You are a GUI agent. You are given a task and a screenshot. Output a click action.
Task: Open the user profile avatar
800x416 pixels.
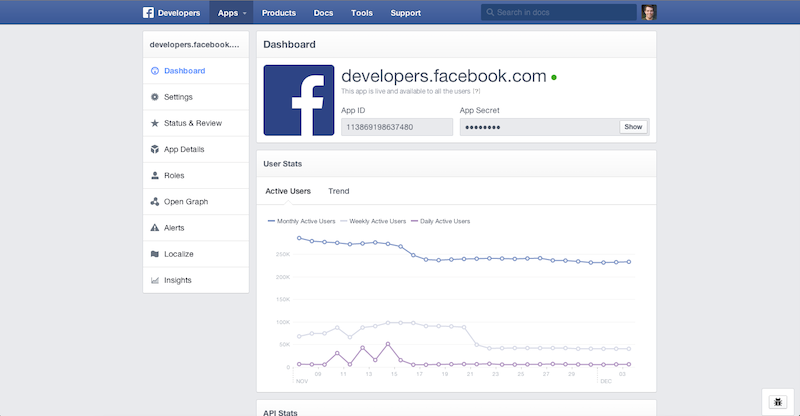(x=649, y=12)
